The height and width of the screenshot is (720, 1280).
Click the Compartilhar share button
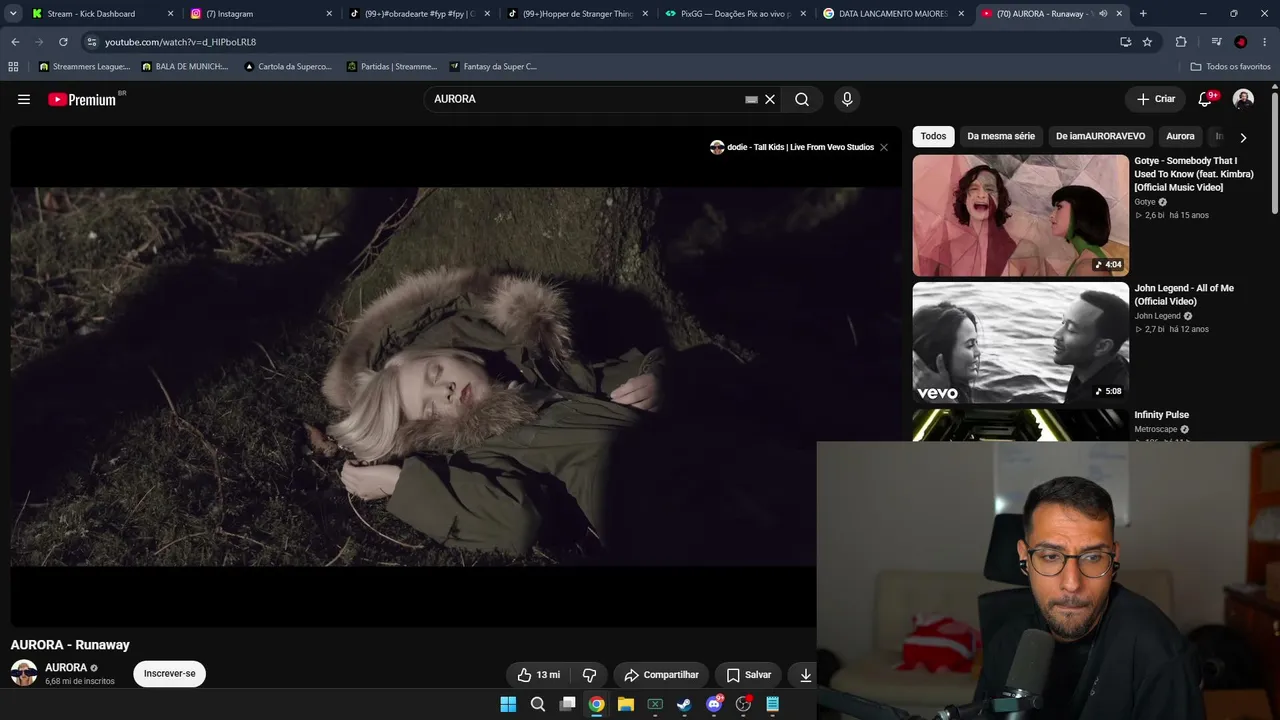click(661, 675)
